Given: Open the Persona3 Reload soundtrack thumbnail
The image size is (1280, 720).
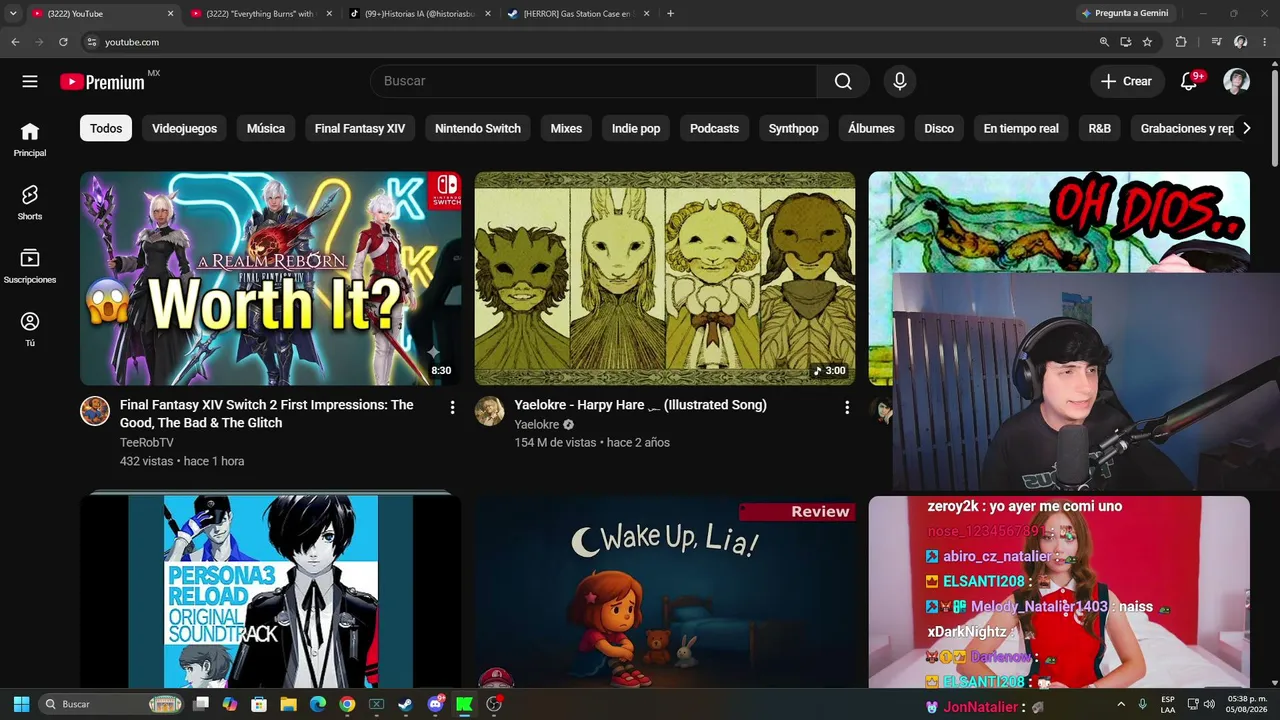Looking at the screenshot, I should pos(271,592).
